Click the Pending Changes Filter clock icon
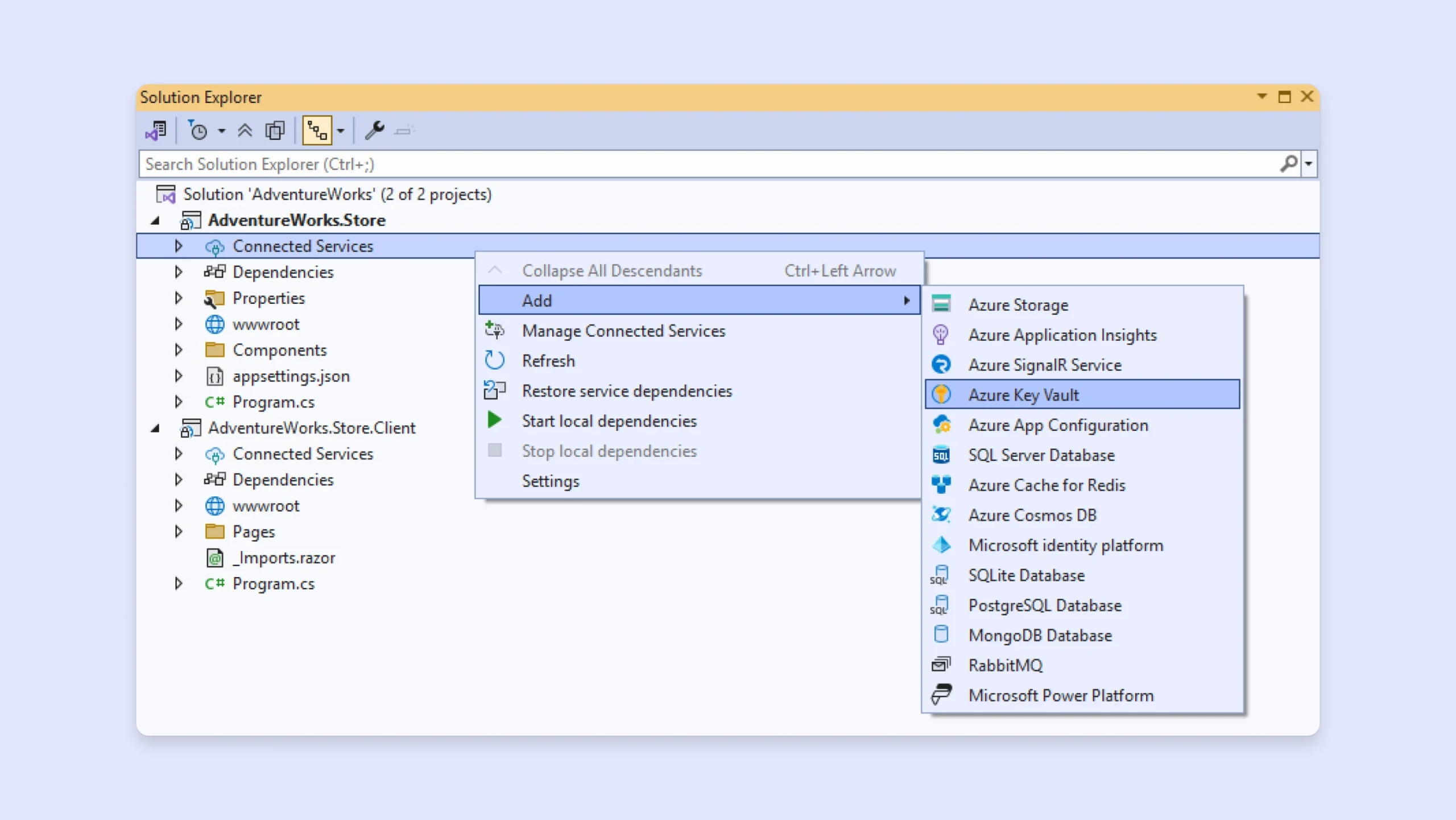This screenshot has height=820, width=1456. [198, 131]
